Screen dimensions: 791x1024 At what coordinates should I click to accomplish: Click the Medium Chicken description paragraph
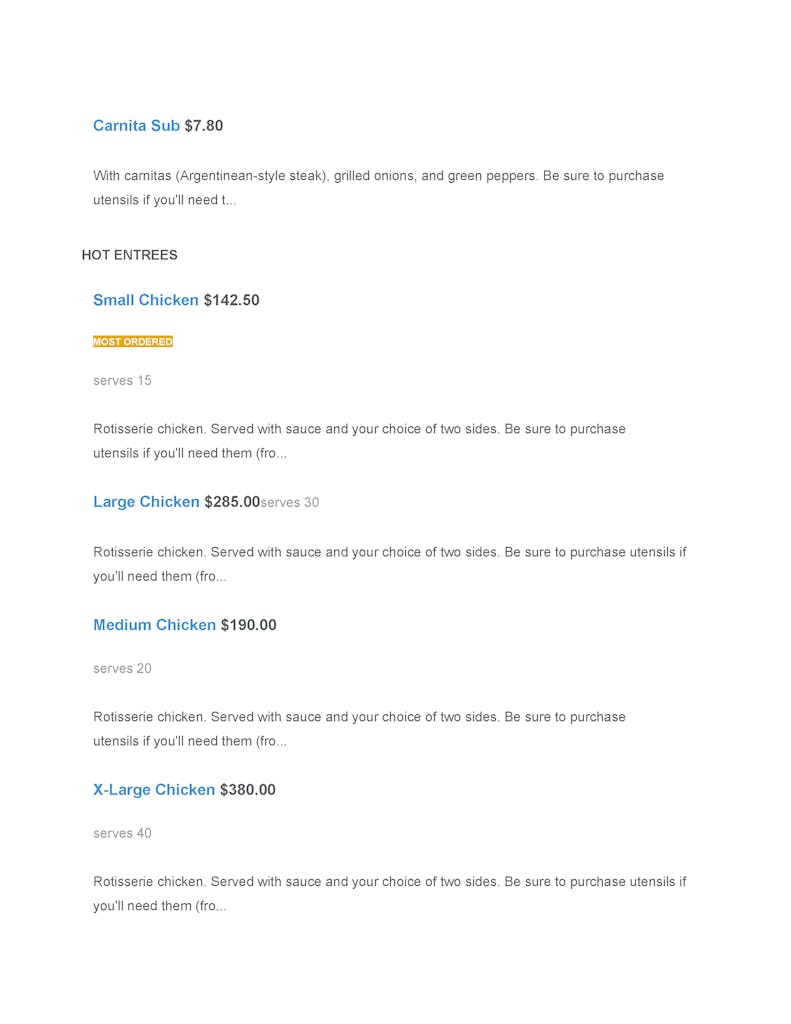pos(359,729)
